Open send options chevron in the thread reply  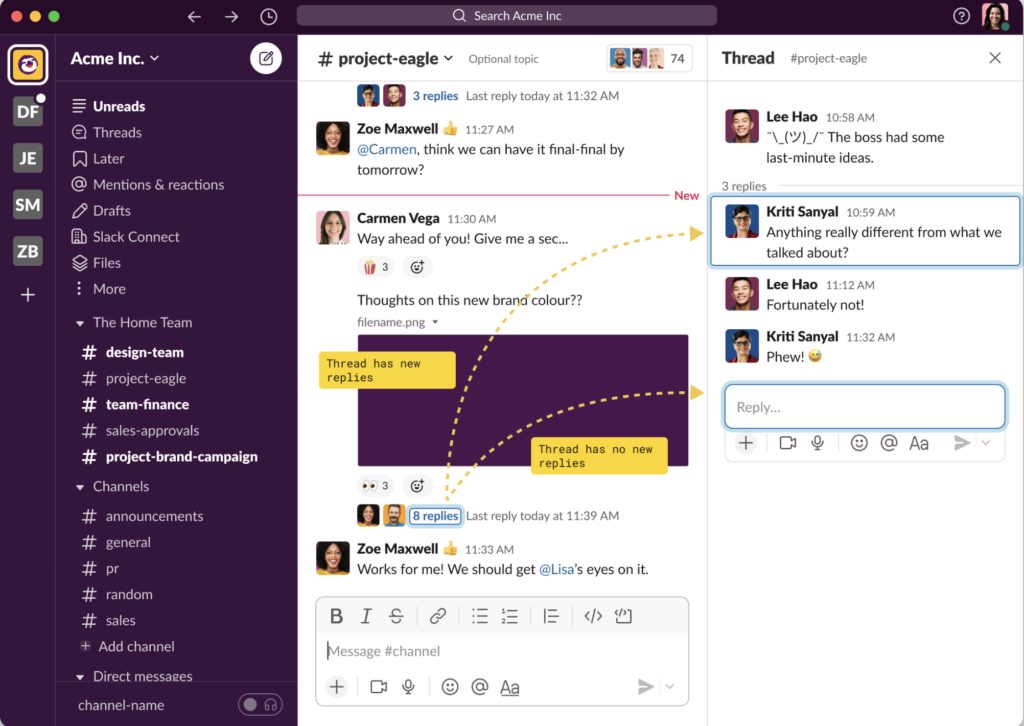click(x=986, y=443)
